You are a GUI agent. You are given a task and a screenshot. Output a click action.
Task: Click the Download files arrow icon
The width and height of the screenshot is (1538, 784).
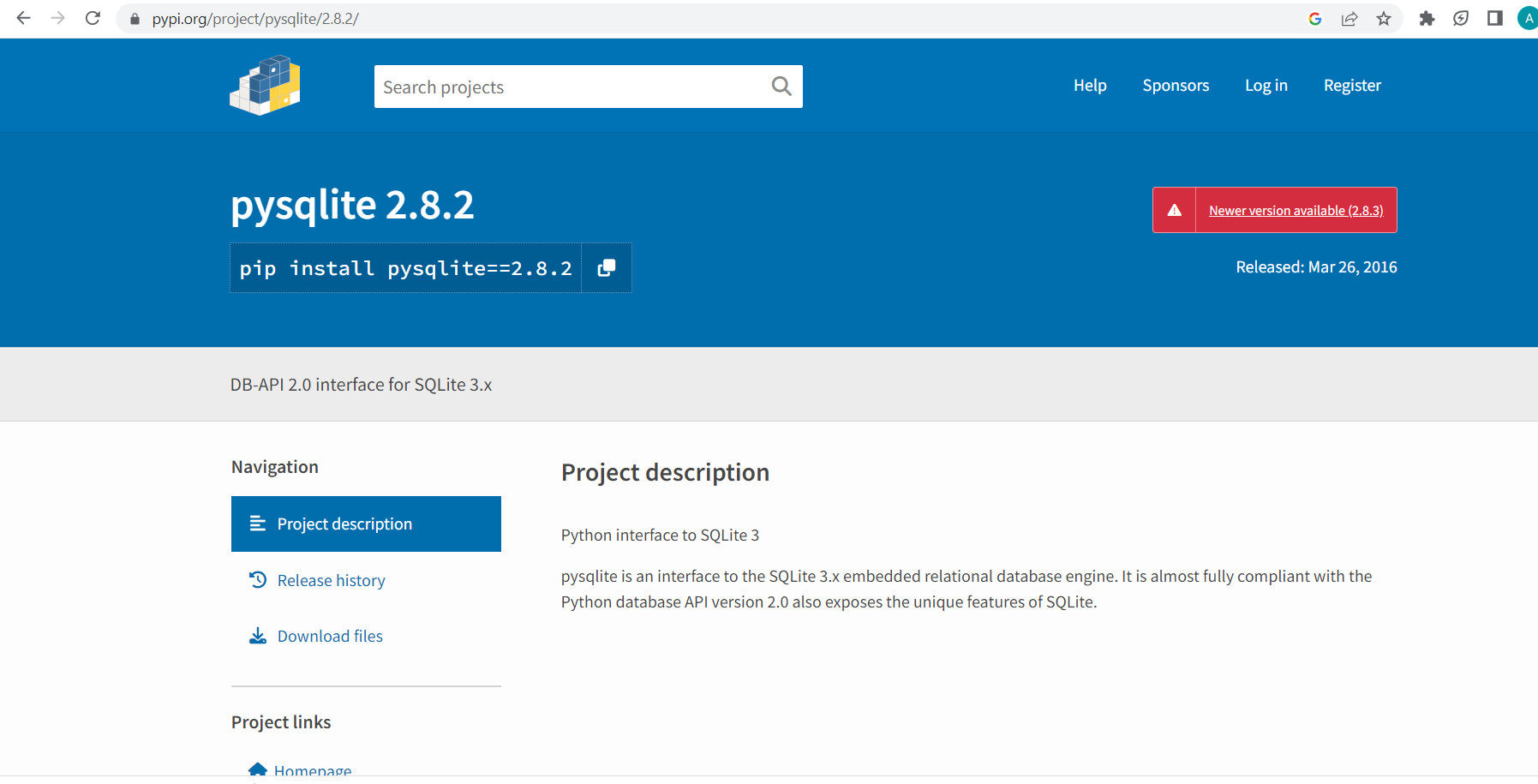tap(257, 636)
